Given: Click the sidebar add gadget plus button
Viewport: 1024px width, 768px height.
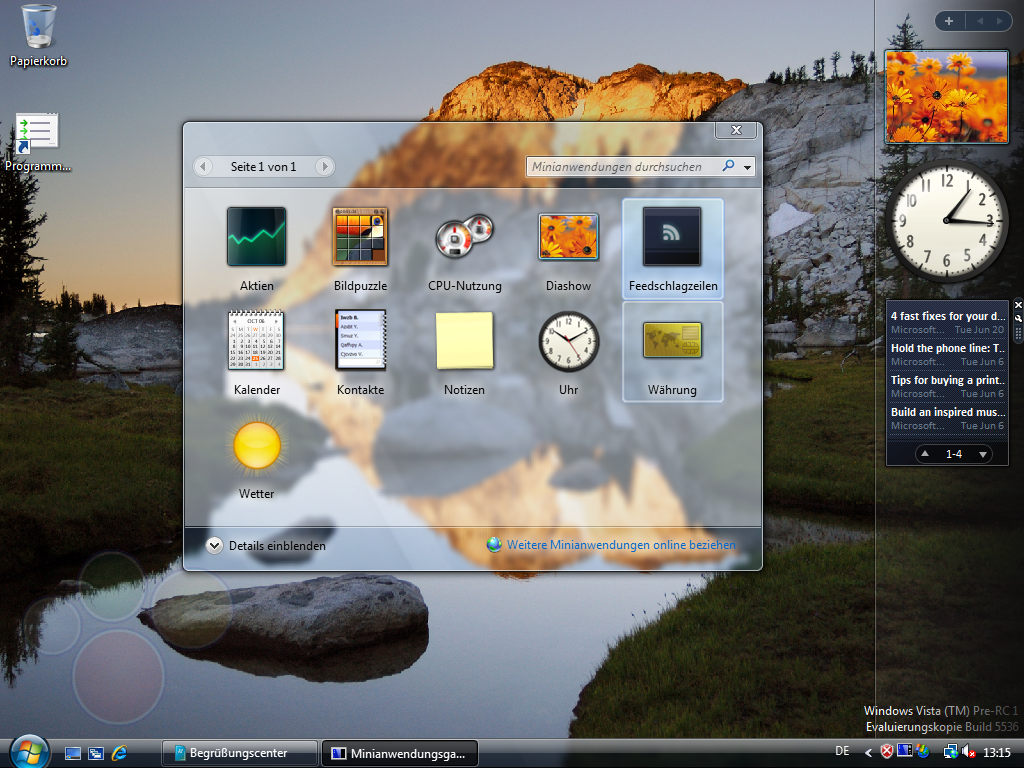Looking at the screenshot, I should (949, 21).
